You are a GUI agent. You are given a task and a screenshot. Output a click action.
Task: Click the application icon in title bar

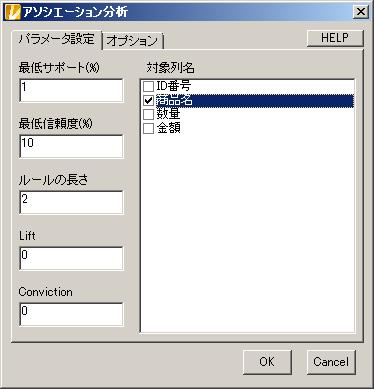point(12,12)
